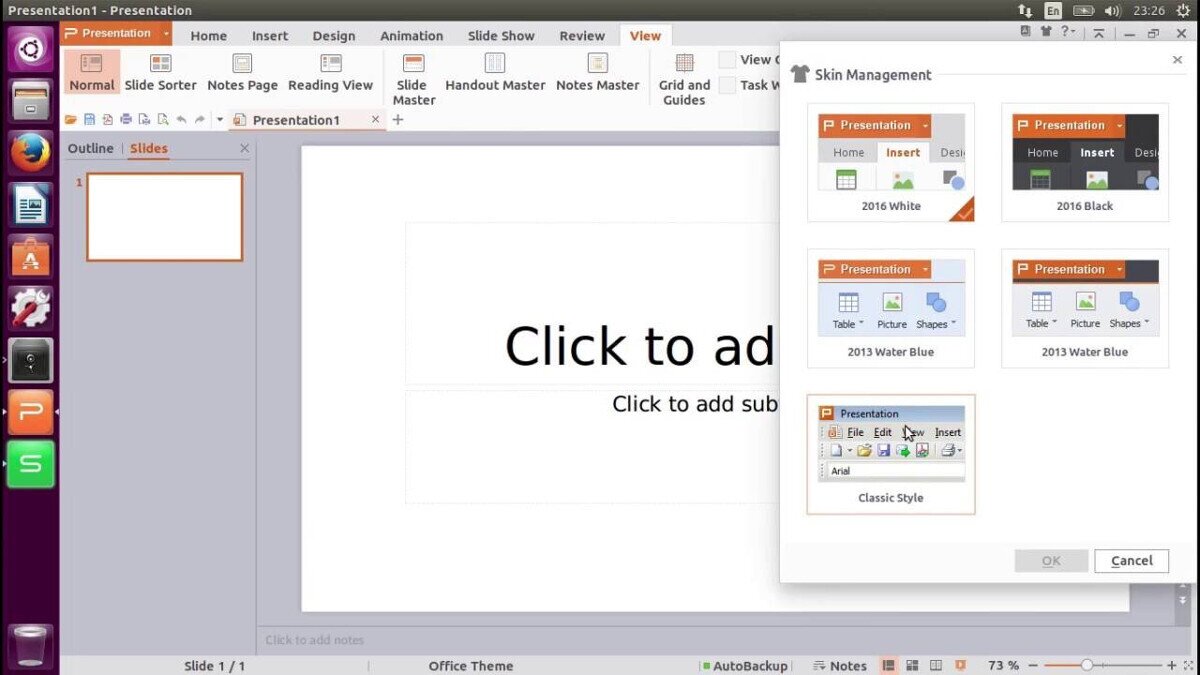The height and width of the screenshot is (675, 1200).
Task: Select slide 1 thumbnail in Slides panel
Action: point(164,217)
